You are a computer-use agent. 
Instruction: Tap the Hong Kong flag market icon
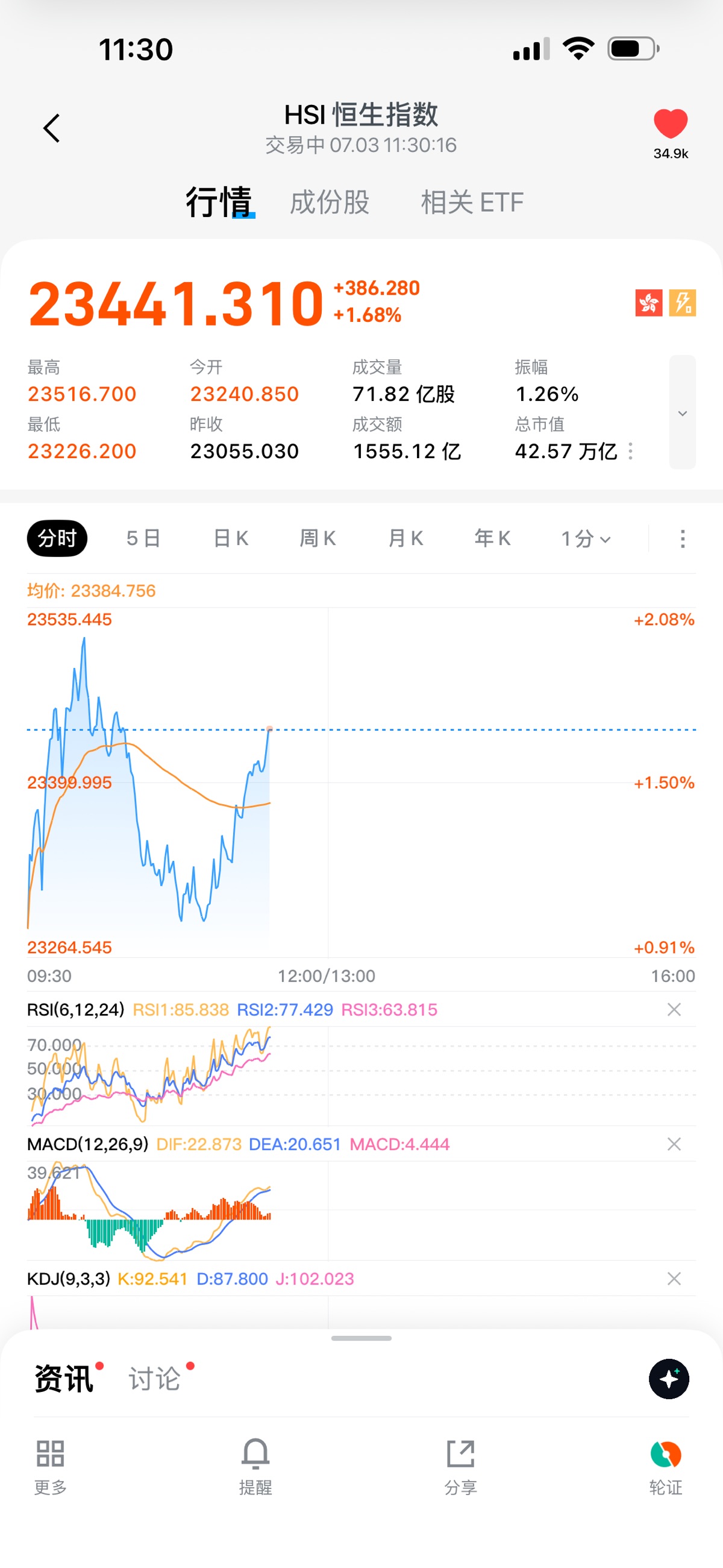tap(649, 303)
